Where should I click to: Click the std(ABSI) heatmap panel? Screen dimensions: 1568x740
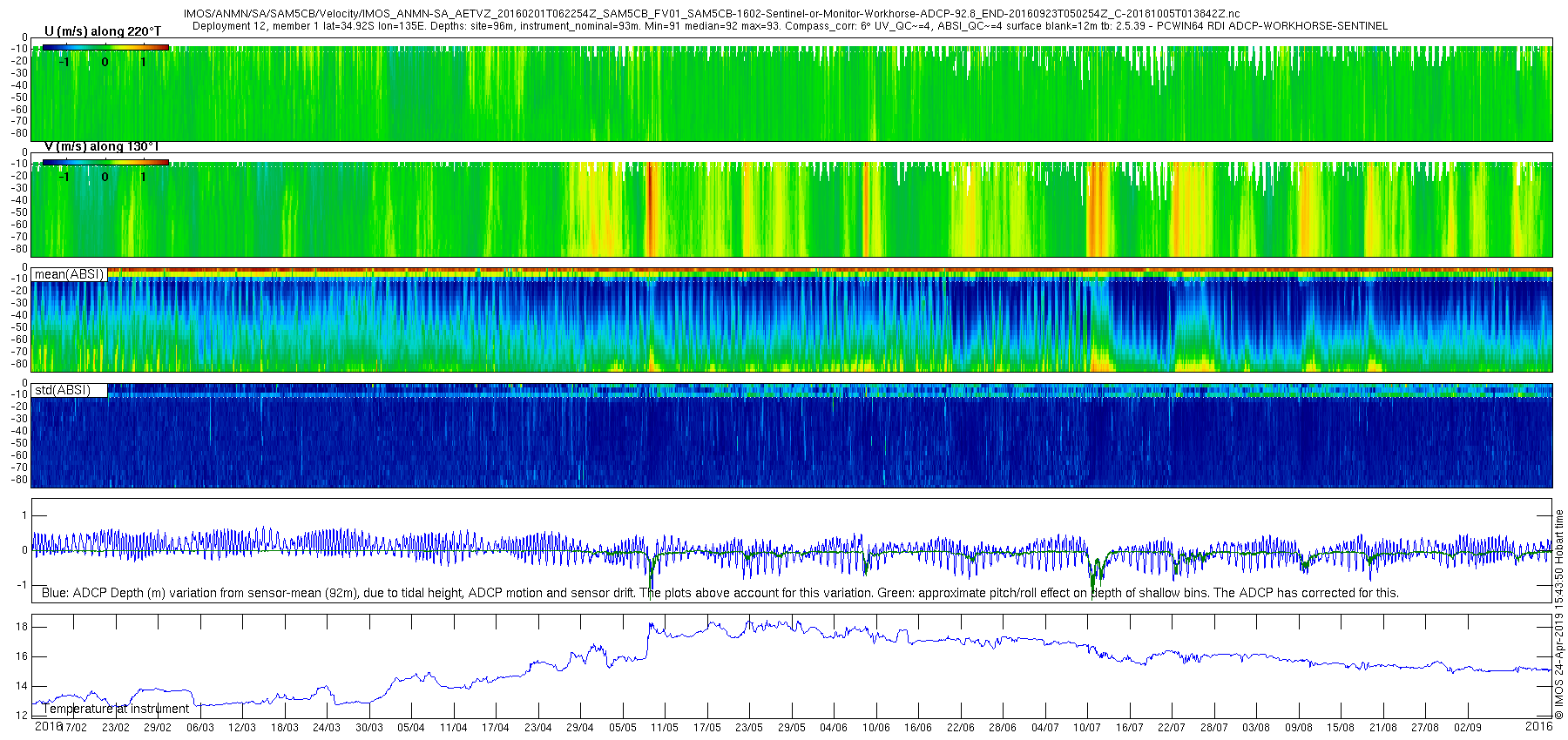pyautogui.click(x=792, y=435)
